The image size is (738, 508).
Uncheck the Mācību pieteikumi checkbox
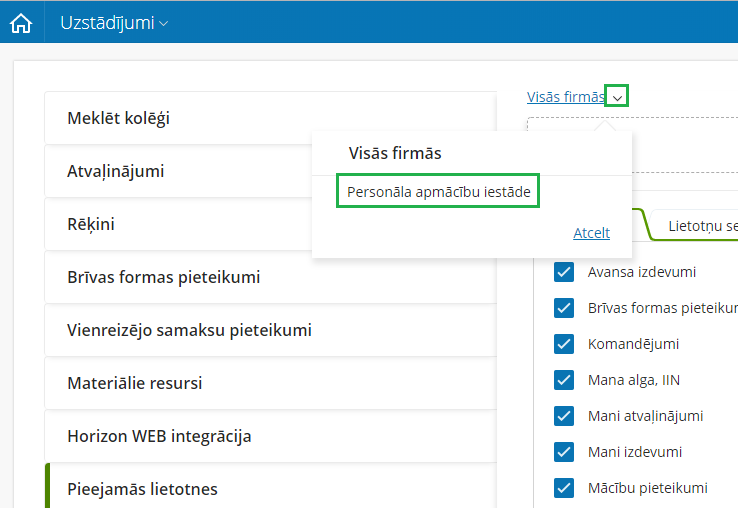click(x=564, y=488)
